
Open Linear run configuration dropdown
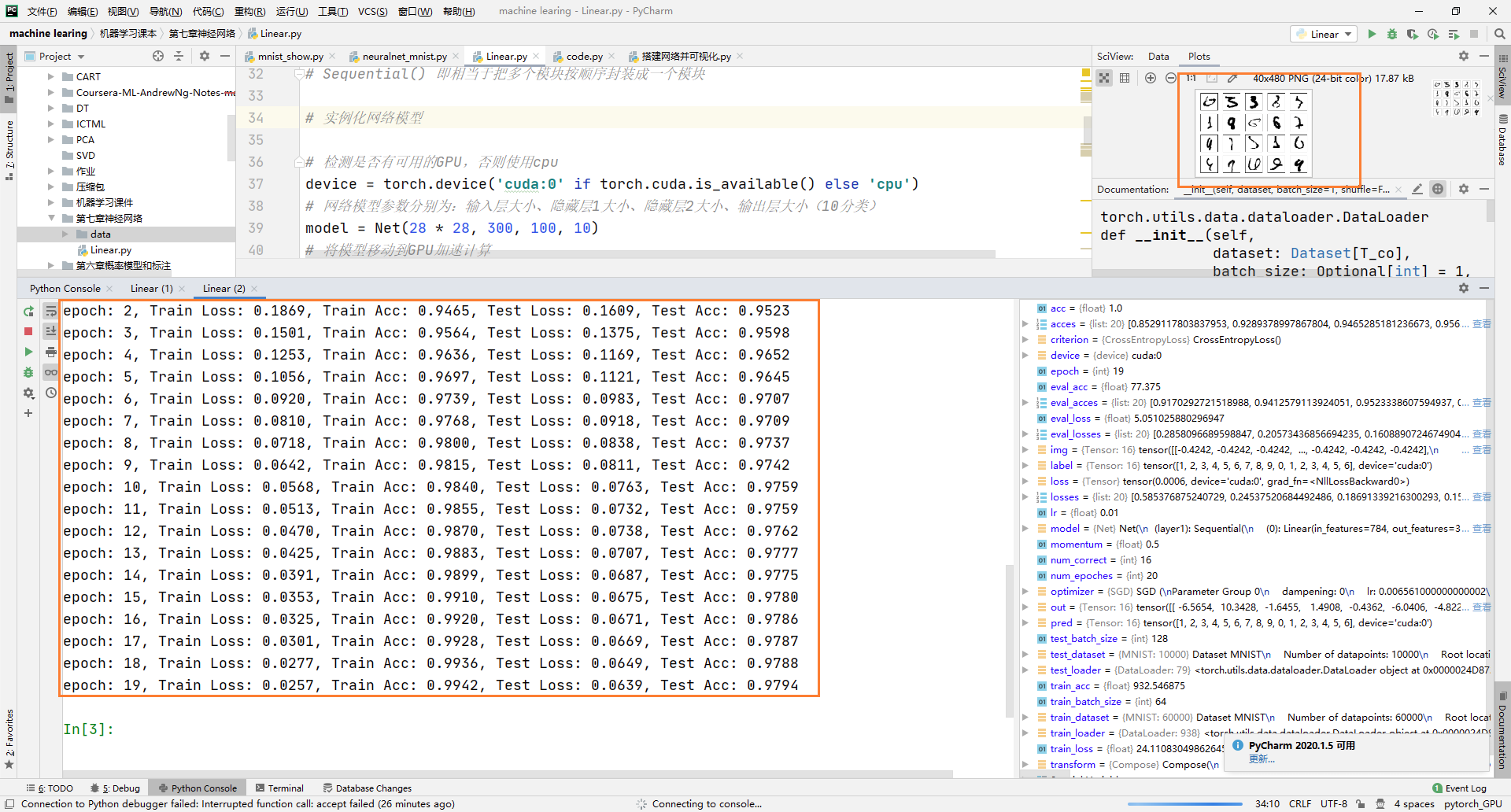(x=1324, y=34)
